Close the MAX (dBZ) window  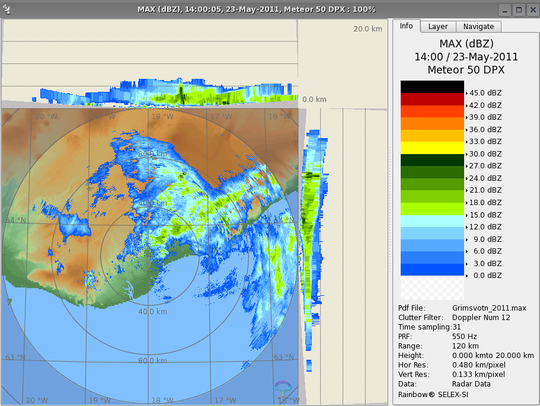pyautogui.click(x=533, y=10)
